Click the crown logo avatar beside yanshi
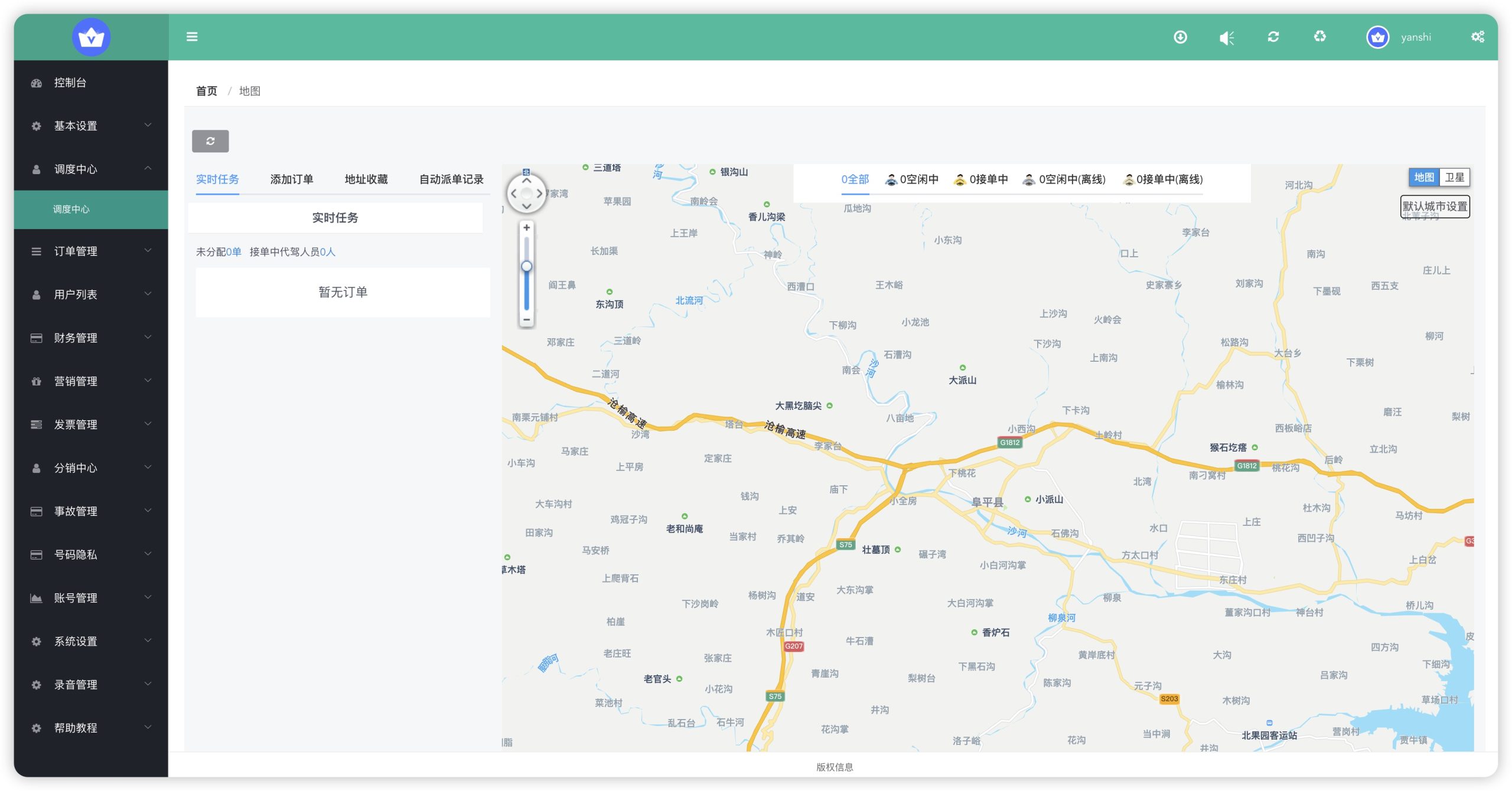 pos(1378,37)
